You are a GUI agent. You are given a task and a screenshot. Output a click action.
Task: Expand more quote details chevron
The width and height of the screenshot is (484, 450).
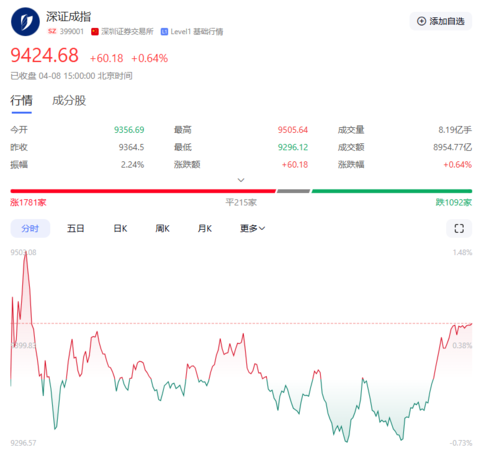click(x=241, y=180)
